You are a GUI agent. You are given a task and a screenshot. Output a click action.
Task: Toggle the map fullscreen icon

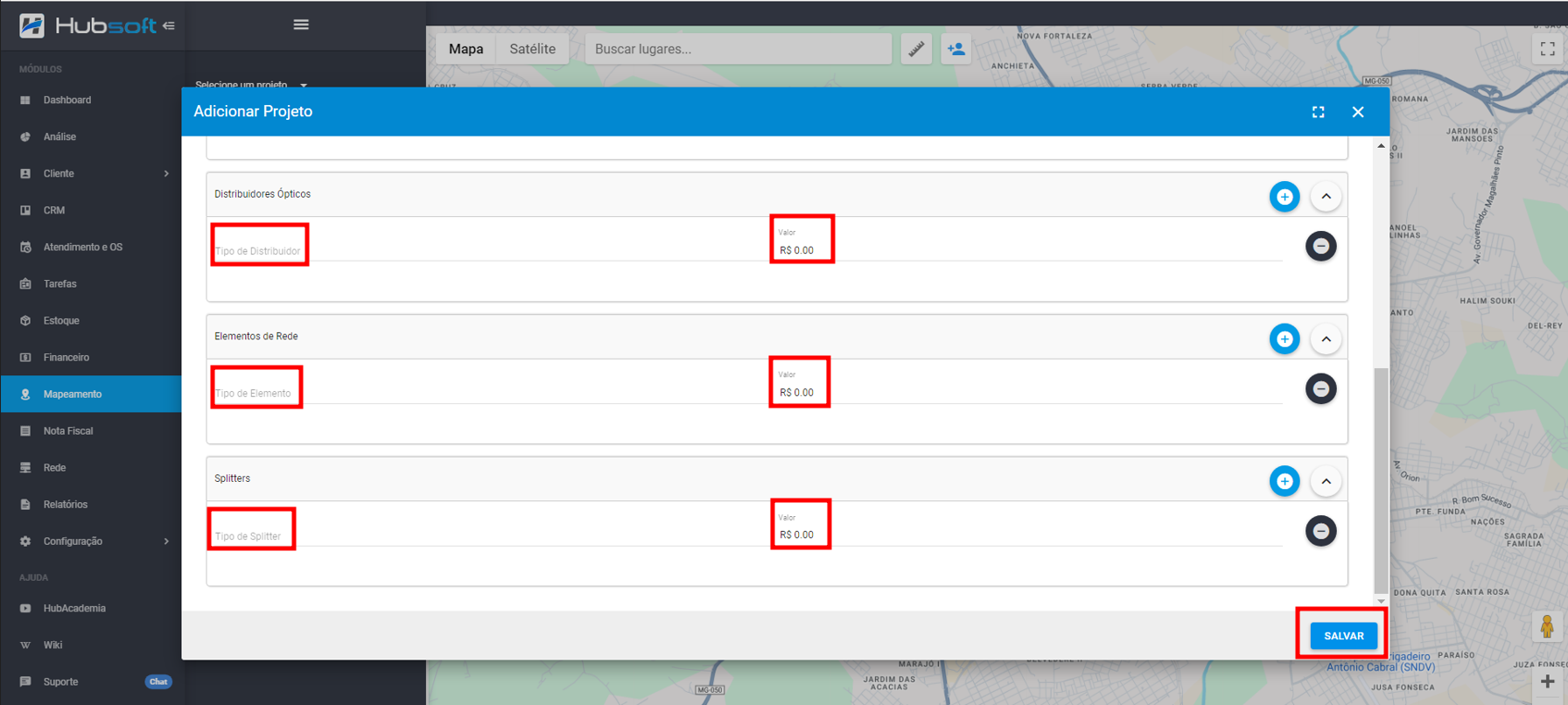pos(1548,49)
